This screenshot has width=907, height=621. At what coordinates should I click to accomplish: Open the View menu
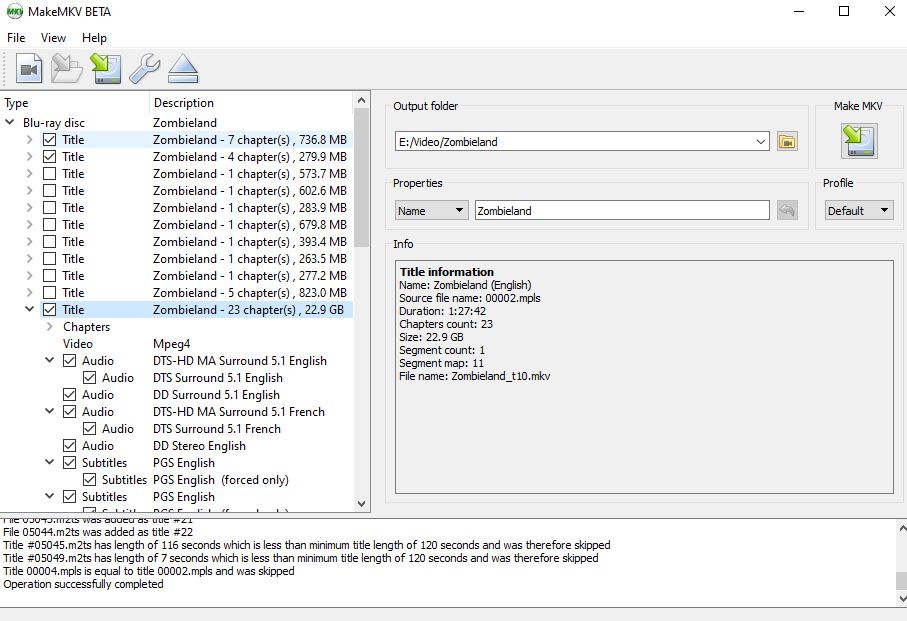53,38
